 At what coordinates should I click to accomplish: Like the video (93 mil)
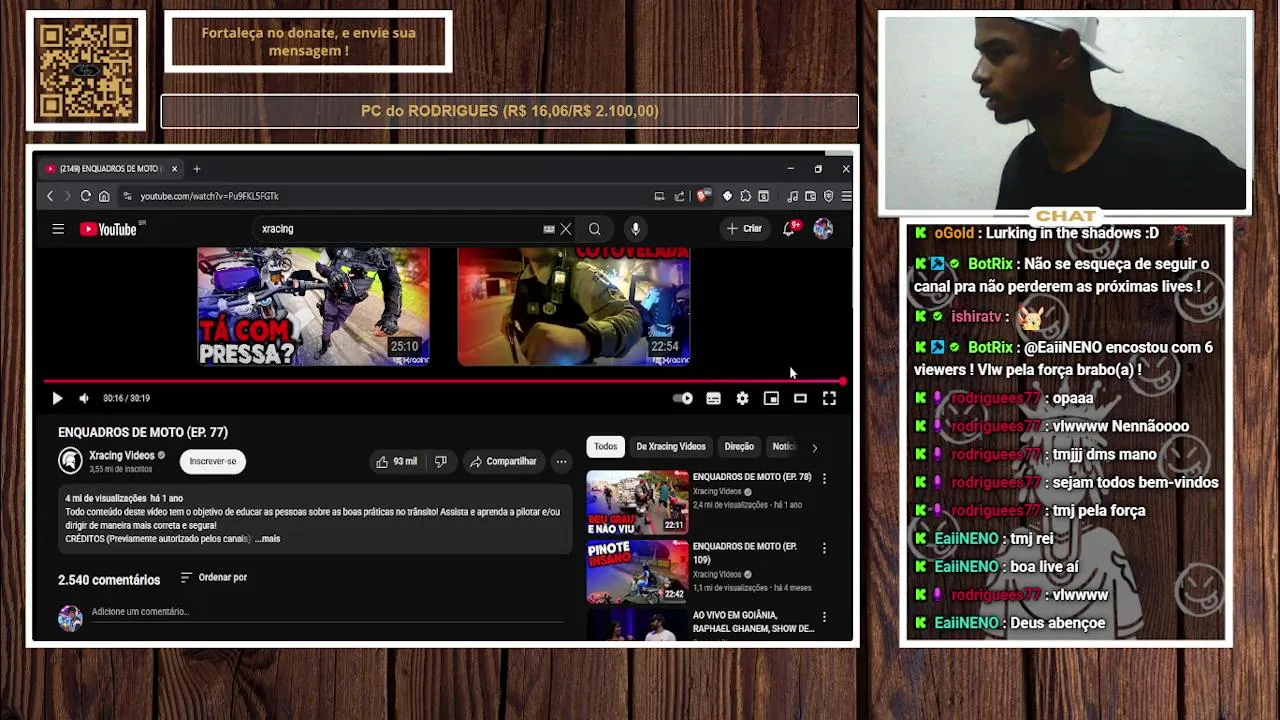[x=397, y=461]
